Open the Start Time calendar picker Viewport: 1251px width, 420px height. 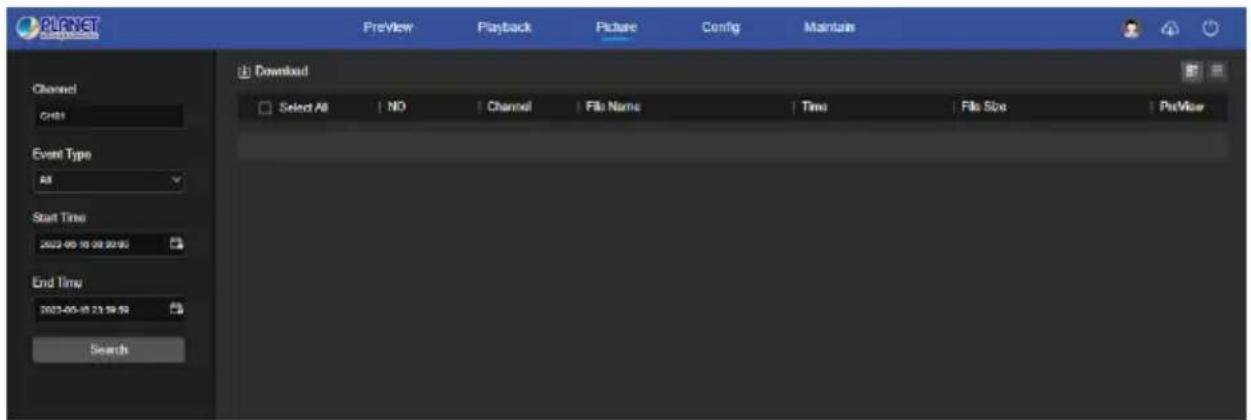[x=177, y=242]
